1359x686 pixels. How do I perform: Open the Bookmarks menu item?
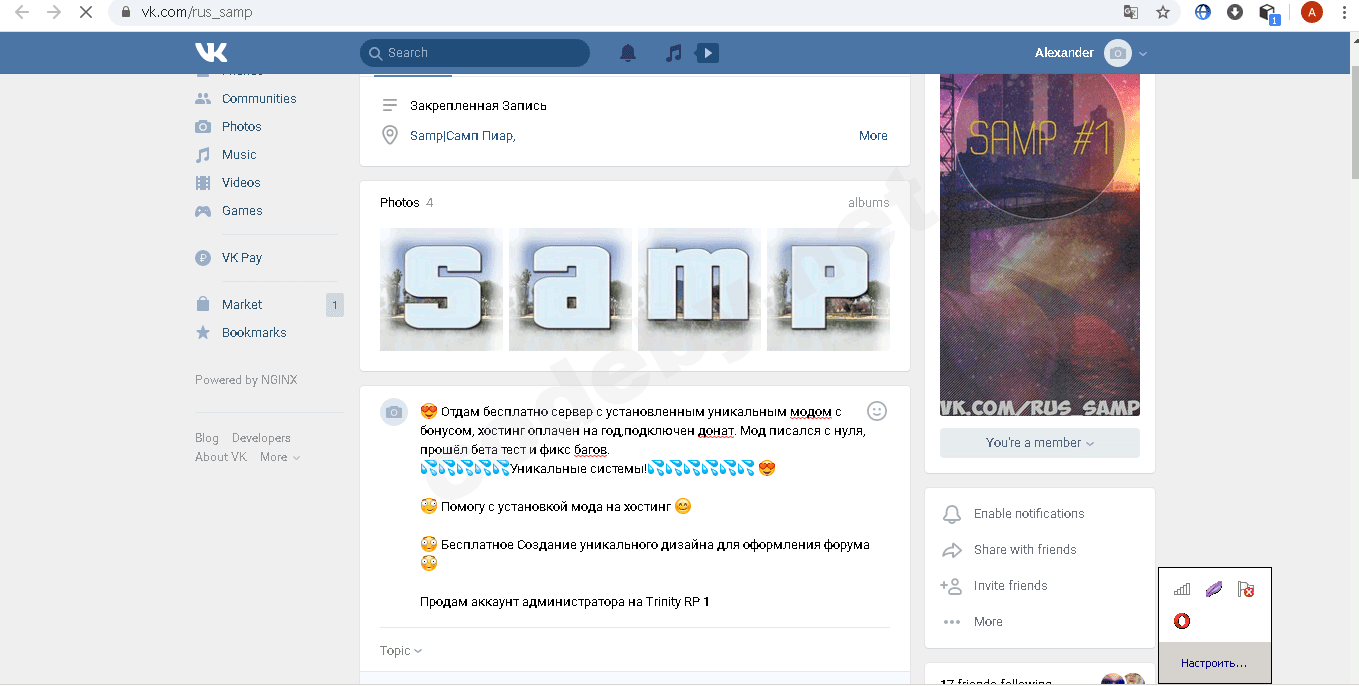click(254, 333)
